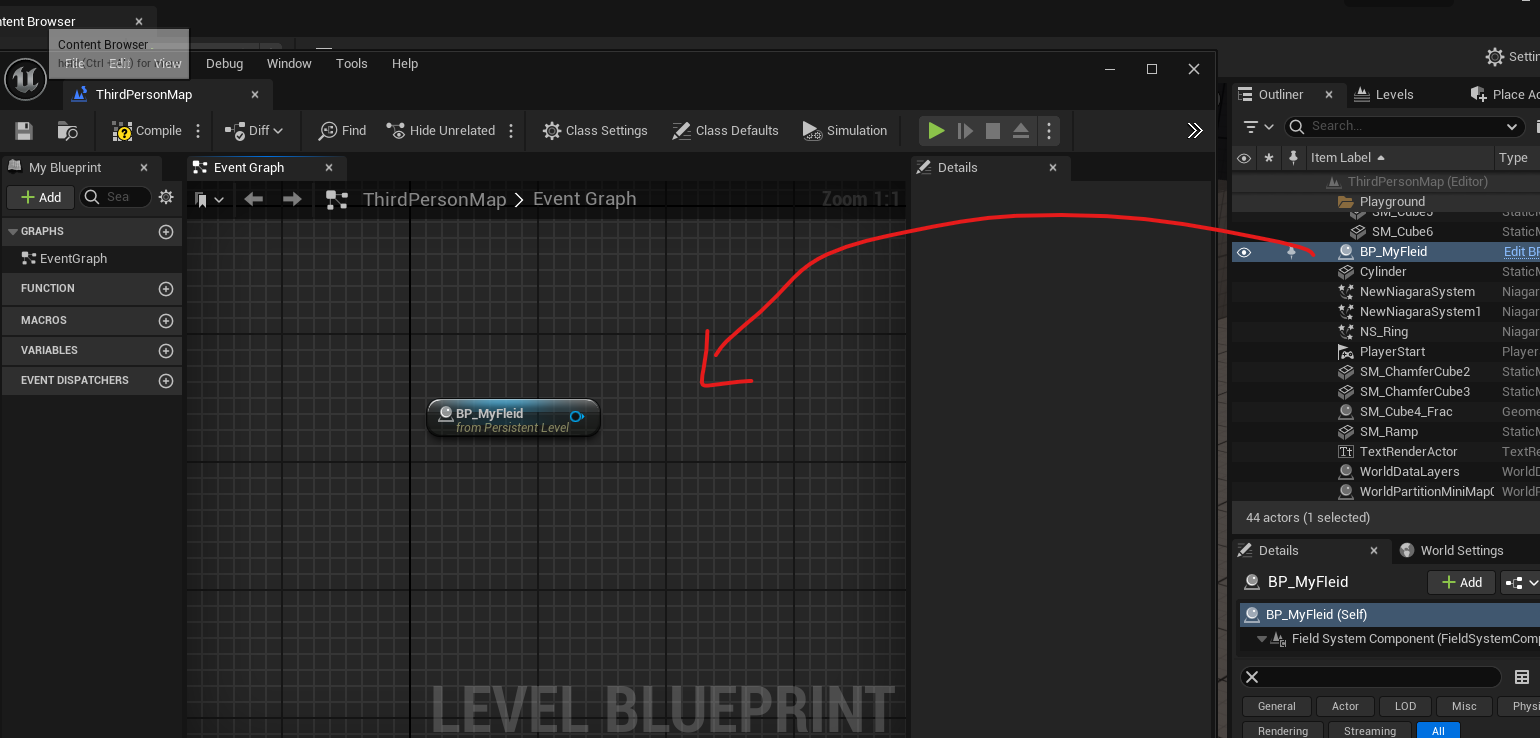1540x738 pixels.
Task: Click the Find toolbar button
Action: (x=342, y=131)
